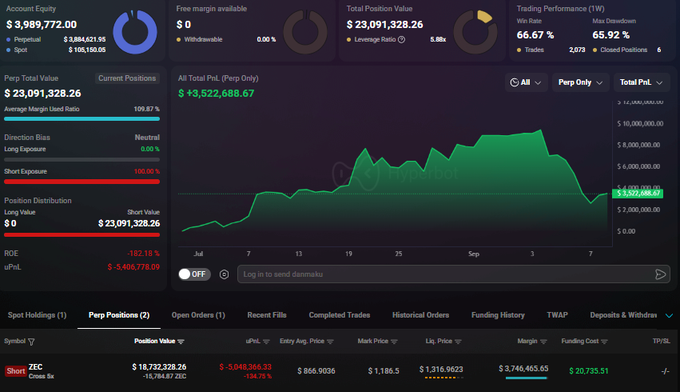The image size is (680, 392).
Task: Click the Account Equity blue donut chart
Action: 135,32
